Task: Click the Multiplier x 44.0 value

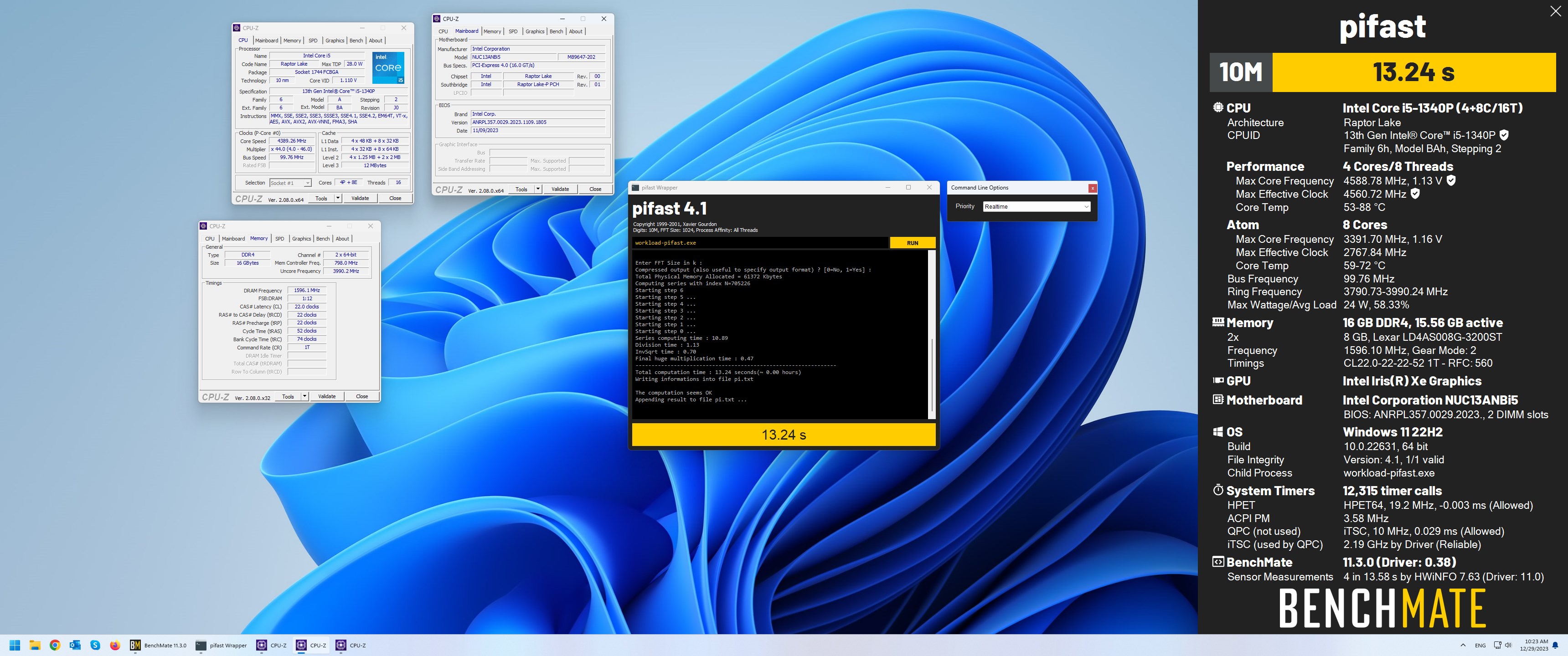Action: click(x=292, y=149)
